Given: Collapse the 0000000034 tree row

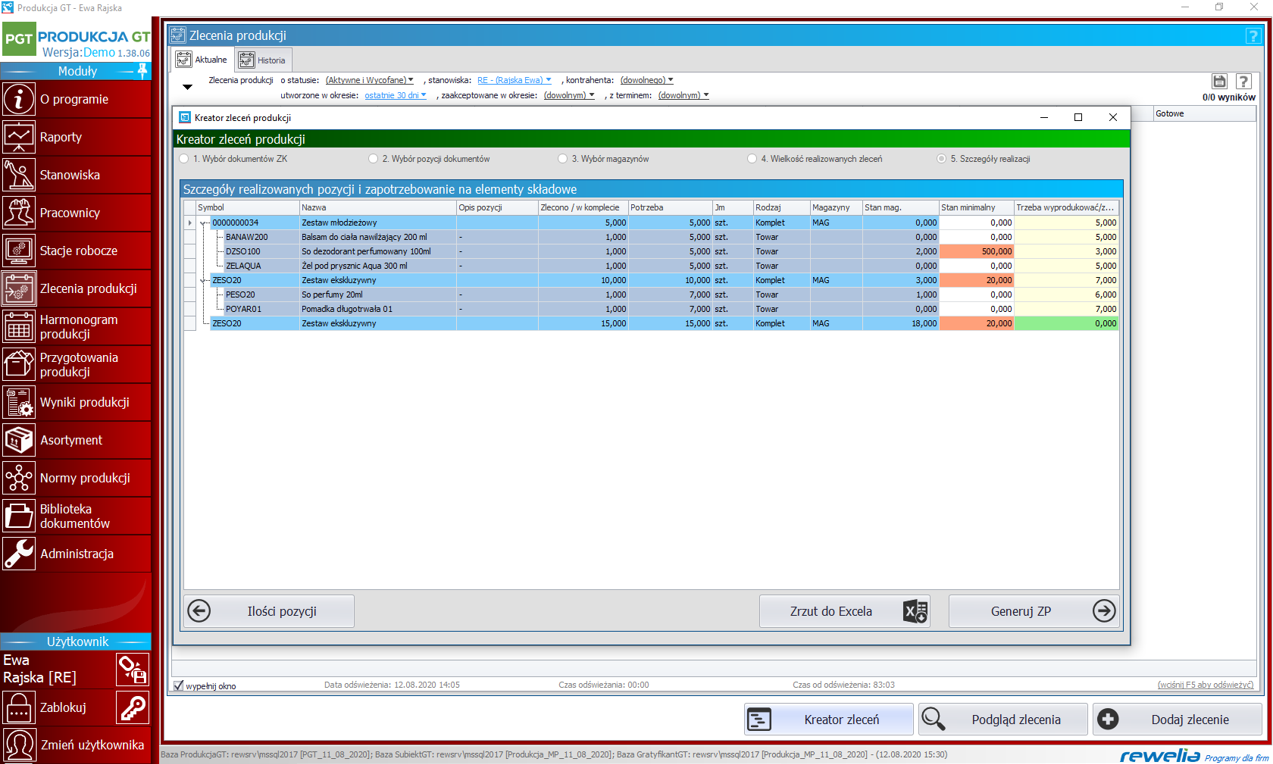Looking at the screenshot, I should pos(203,223).
